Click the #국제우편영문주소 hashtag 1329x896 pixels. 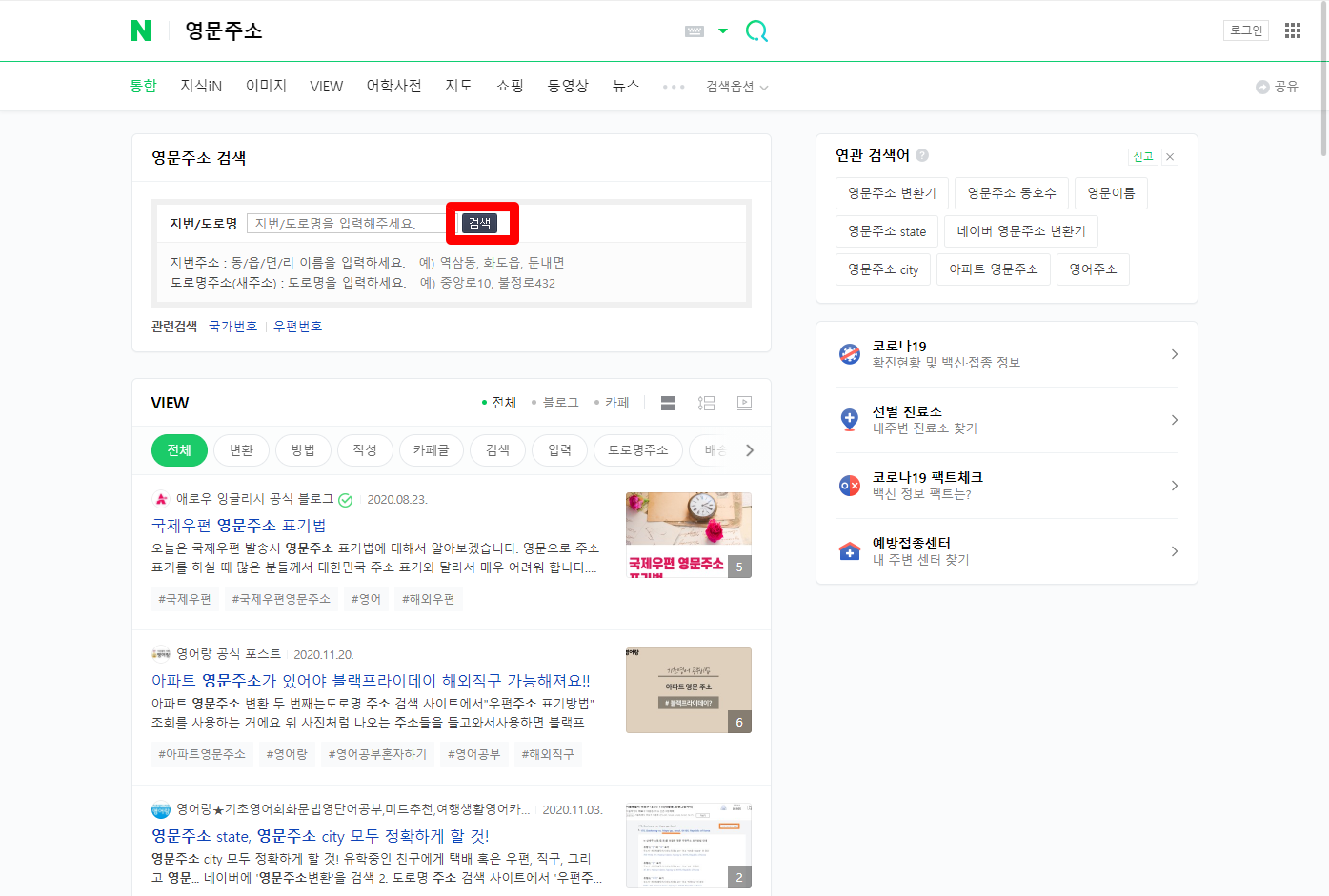click(x=281, y=599)
